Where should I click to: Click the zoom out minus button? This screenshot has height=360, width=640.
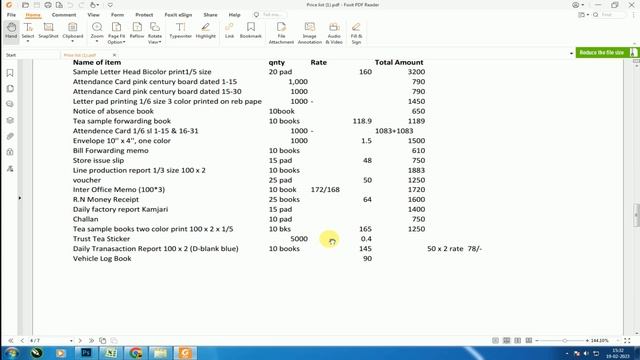(538, 340)
